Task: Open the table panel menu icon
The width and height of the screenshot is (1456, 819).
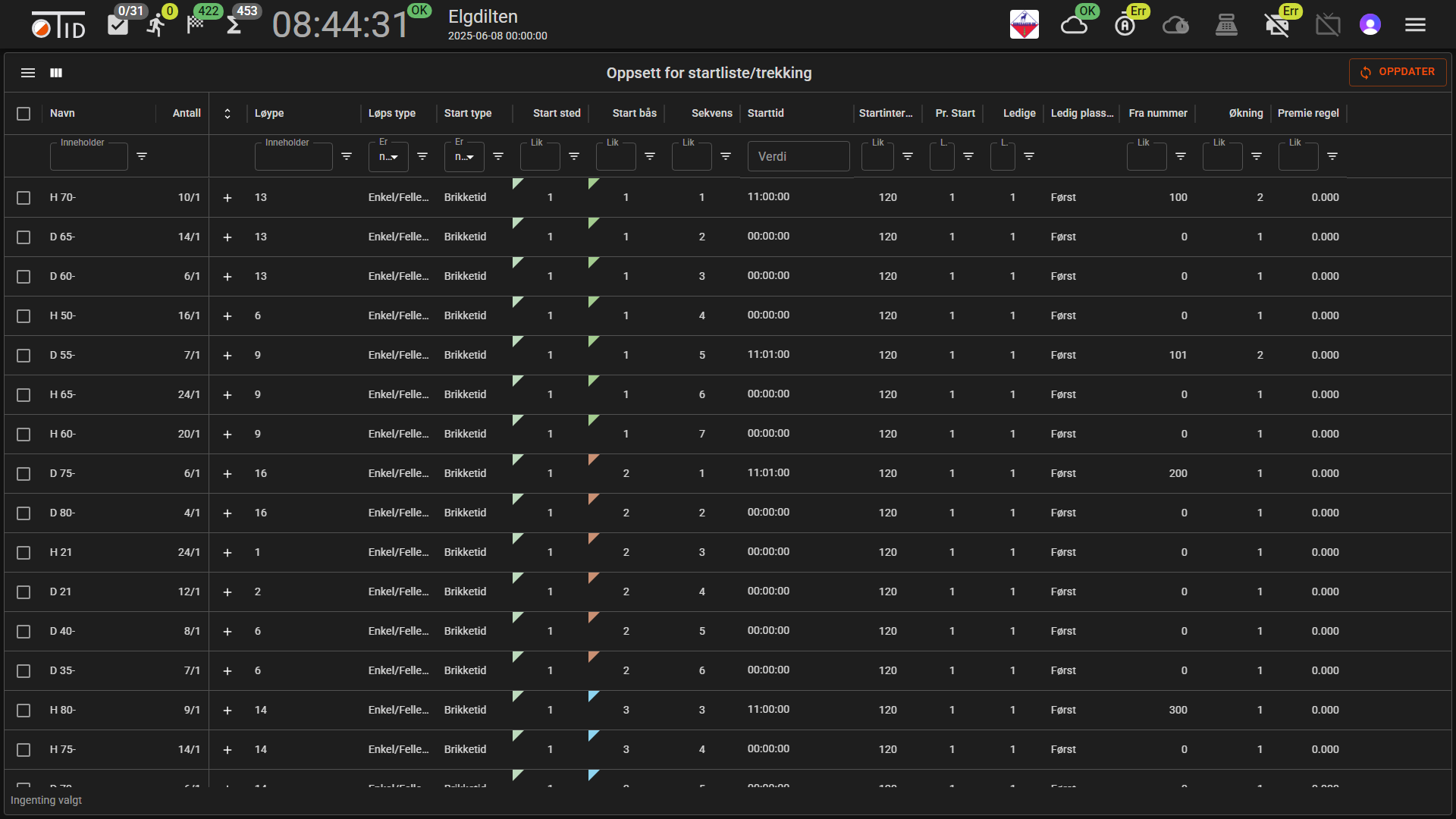Action: pyautogui.click(x=28, y=73)
